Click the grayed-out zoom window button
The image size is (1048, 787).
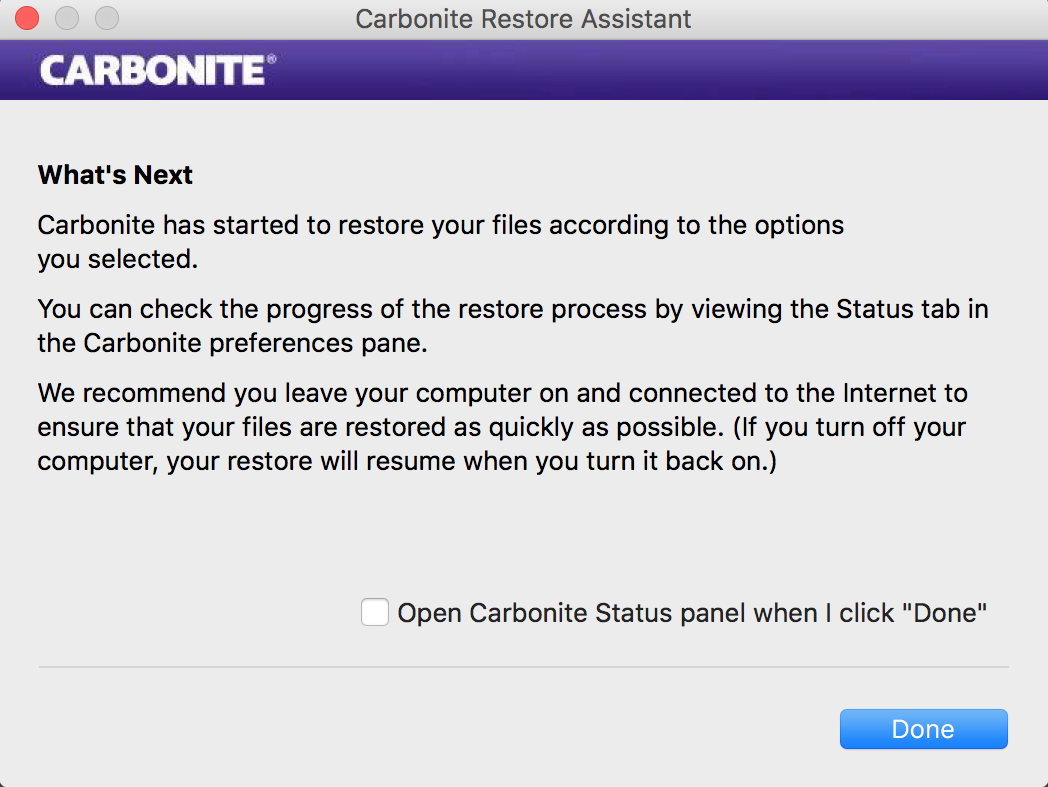pos(106,18)
